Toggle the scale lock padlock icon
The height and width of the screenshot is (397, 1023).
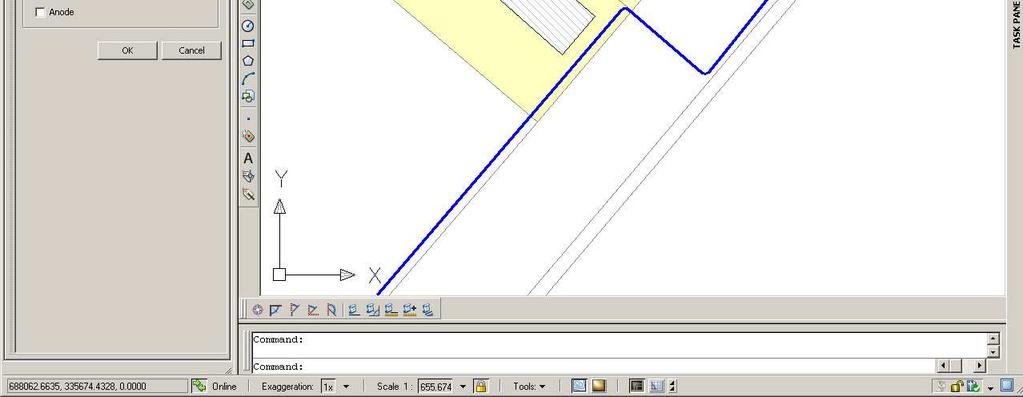click(481, 386)
